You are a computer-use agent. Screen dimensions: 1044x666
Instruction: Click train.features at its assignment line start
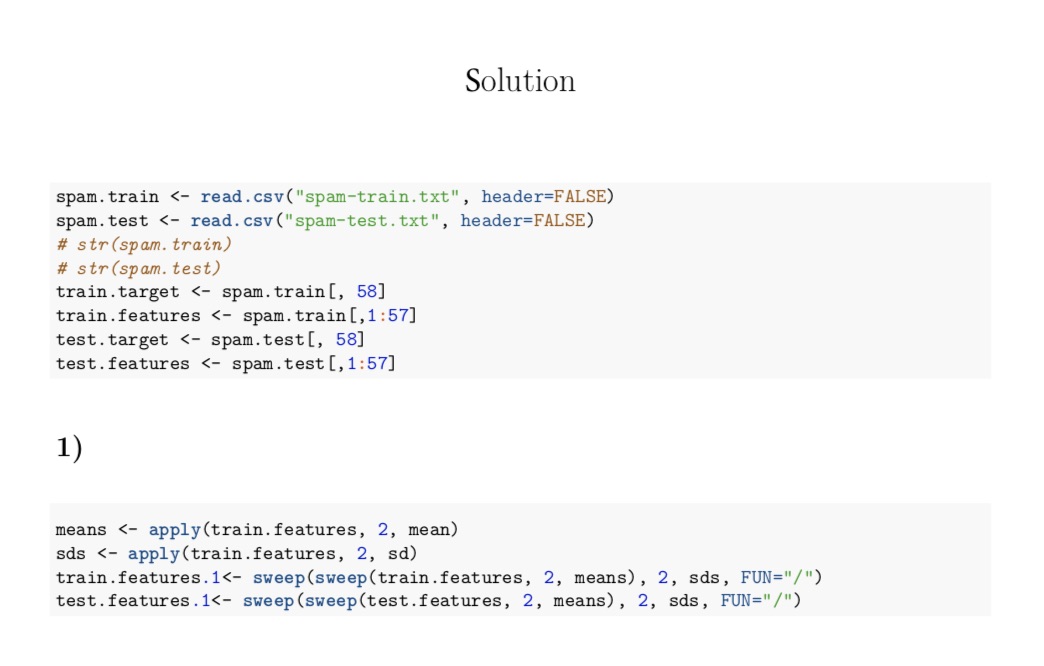point(128,316)
